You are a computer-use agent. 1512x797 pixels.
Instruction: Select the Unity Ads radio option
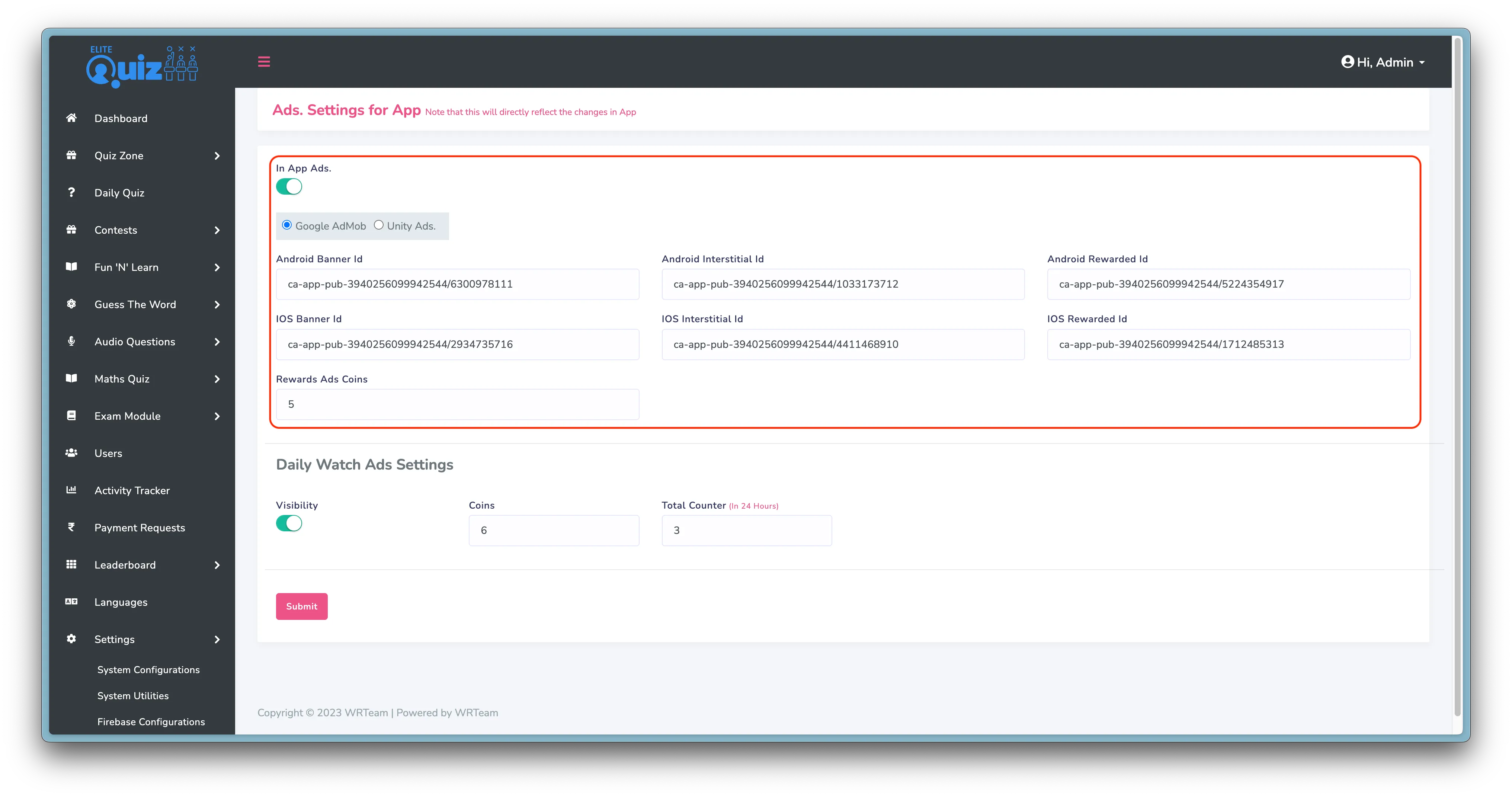379,225
